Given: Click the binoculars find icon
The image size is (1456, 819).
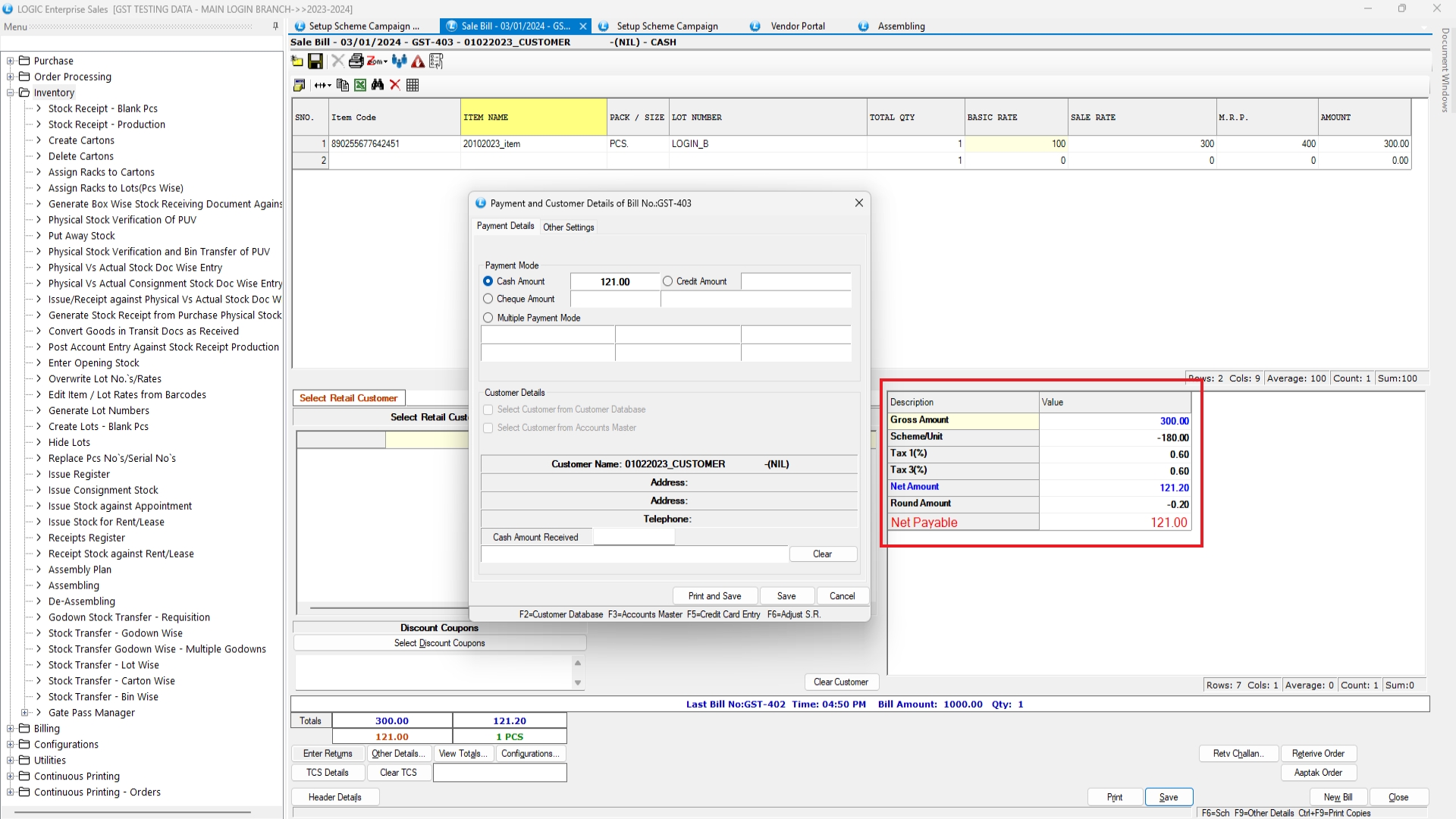Looking at the screenshot, I should click(378, 85).
